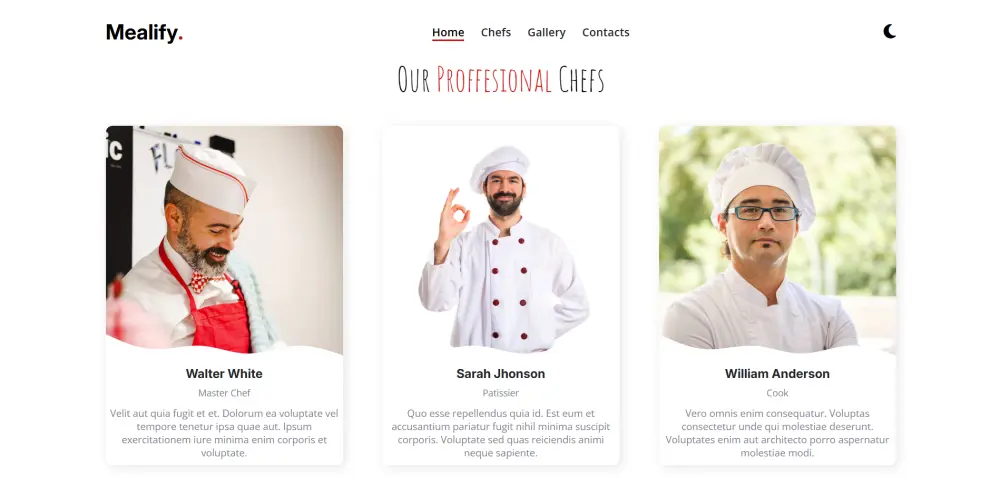Select the William Anderson name heading
Viewport: 1000px width, 478px height.
[x=777, y=373]
